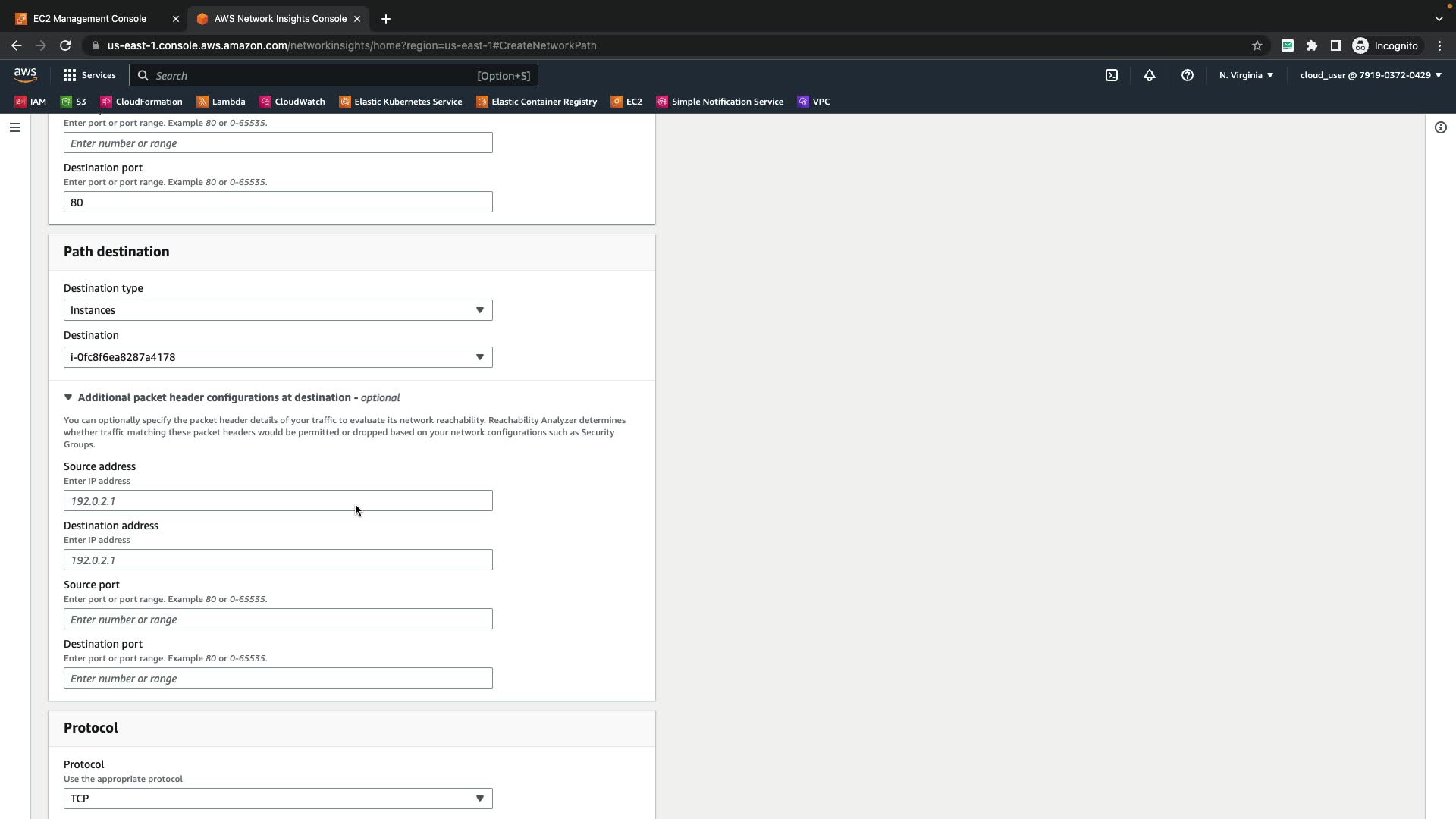The height and width of the screenshot is (819, 1456).
Task: Switch to EC2 Management Console tab
Action: 89,18
